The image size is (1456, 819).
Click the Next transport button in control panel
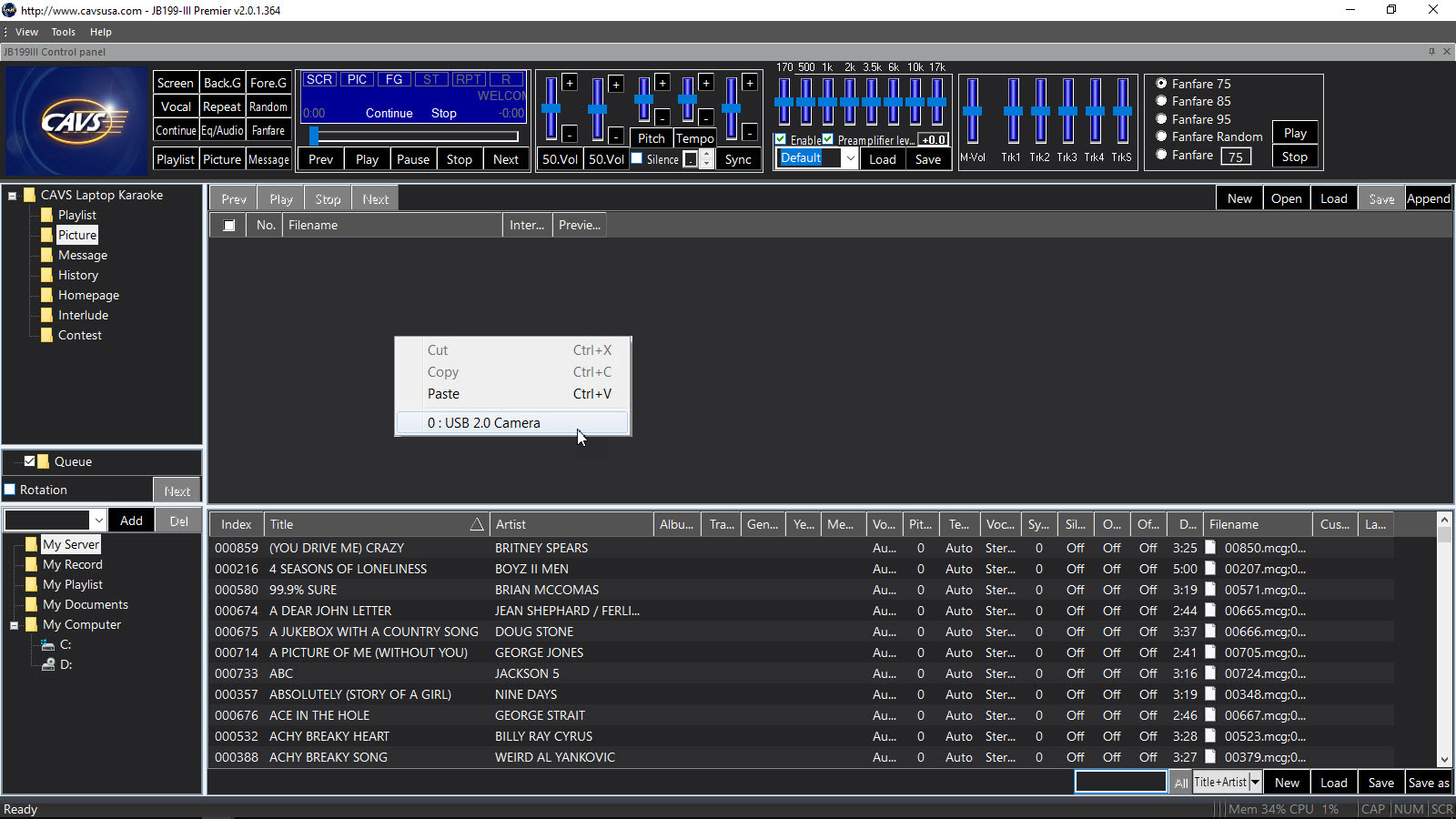[x=506, y=159]
